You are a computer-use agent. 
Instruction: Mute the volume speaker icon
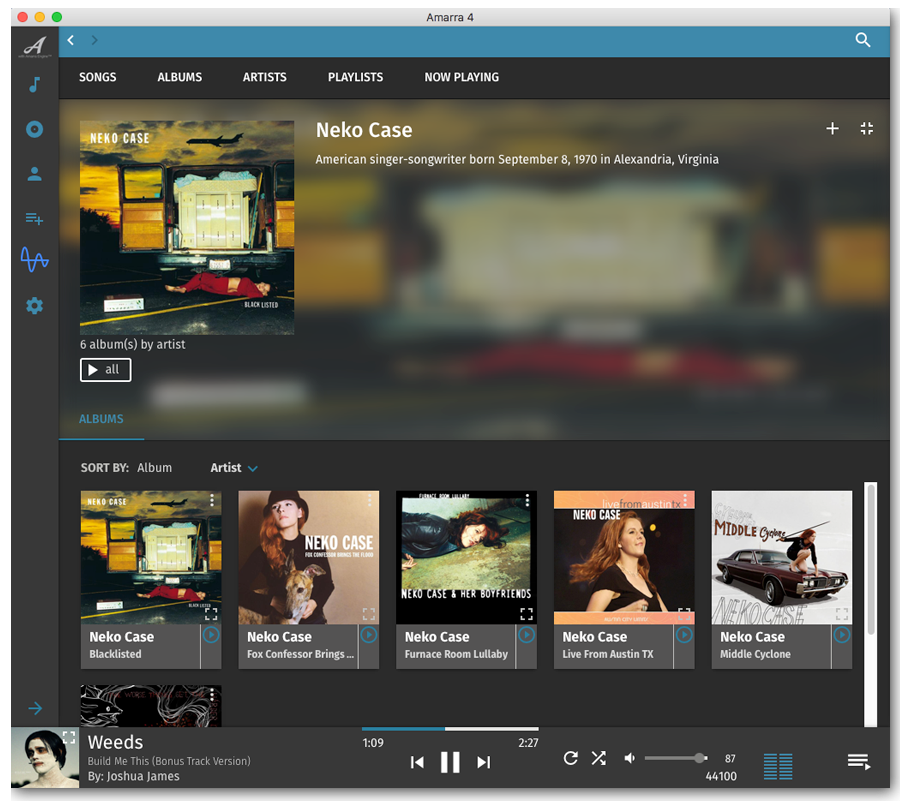tap(629, 758)
